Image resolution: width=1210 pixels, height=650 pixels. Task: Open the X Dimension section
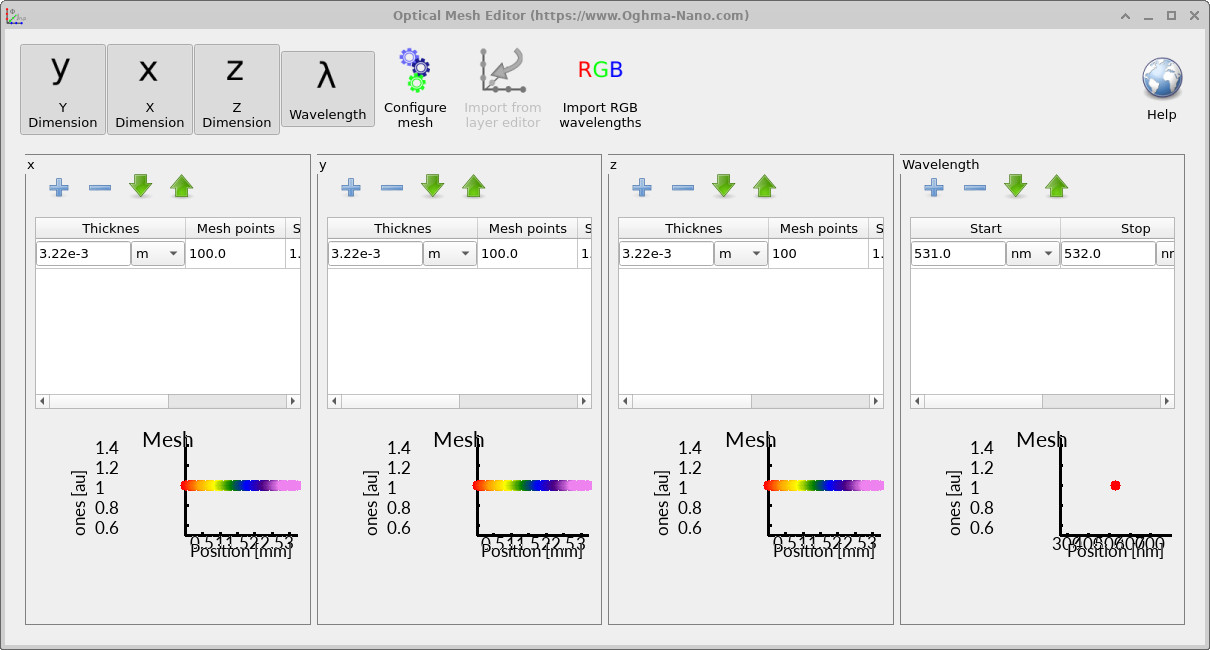tap(149, 89)
